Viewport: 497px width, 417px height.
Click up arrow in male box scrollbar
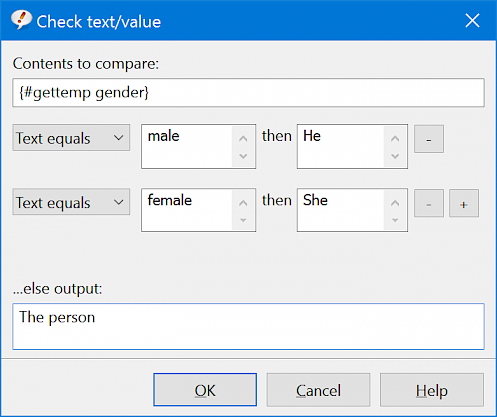[243, 138]
